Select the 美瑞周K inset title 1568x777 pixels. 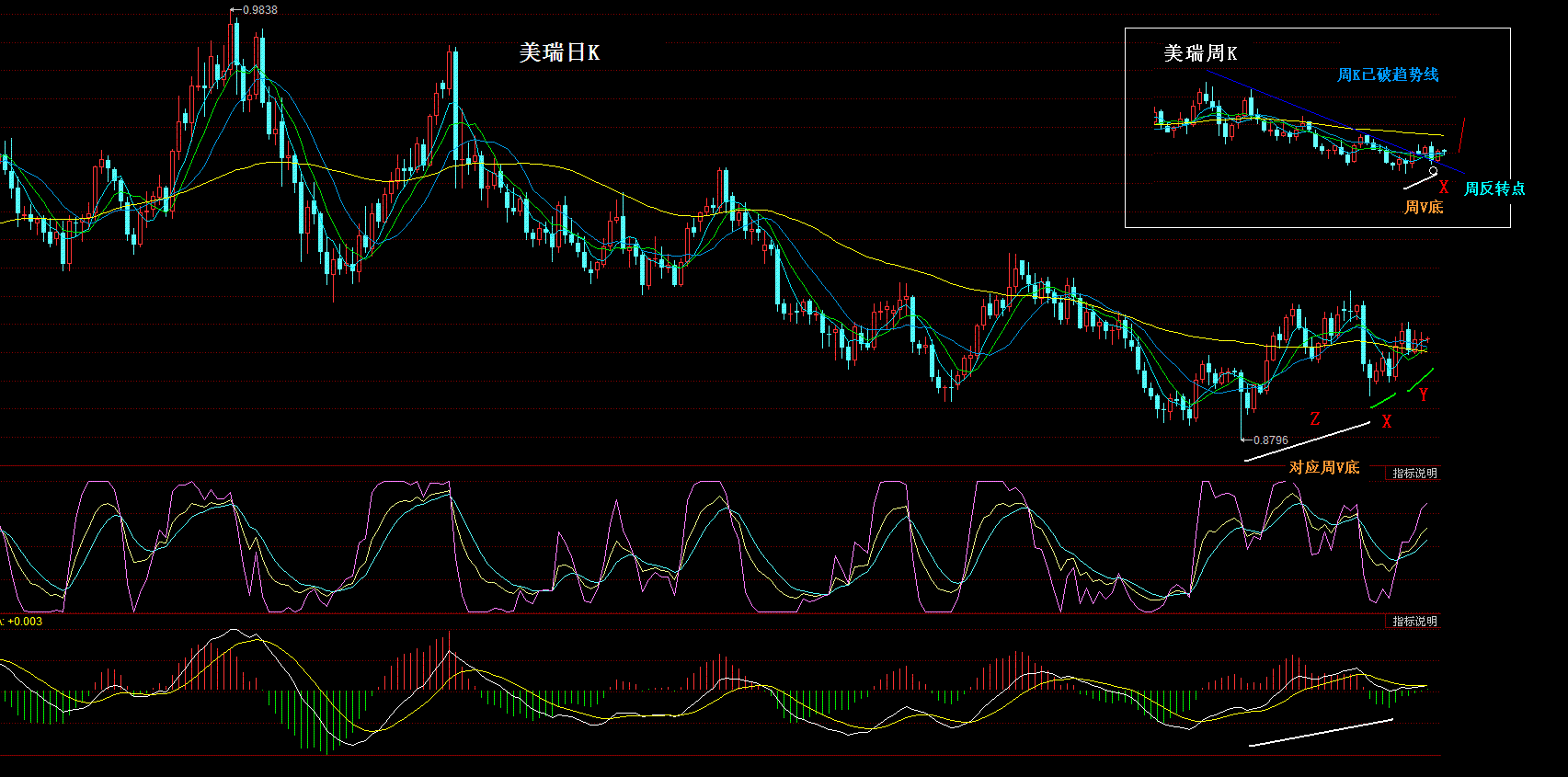coord(1200,53)
